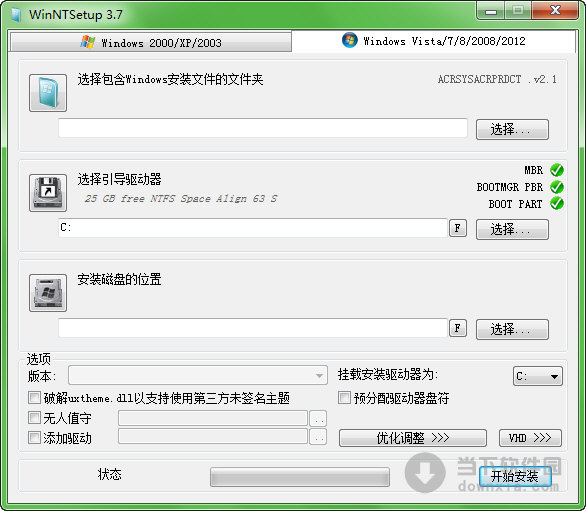Switch to the Windows Vista/7/8/2008/2012 tab

click(434, 41)
